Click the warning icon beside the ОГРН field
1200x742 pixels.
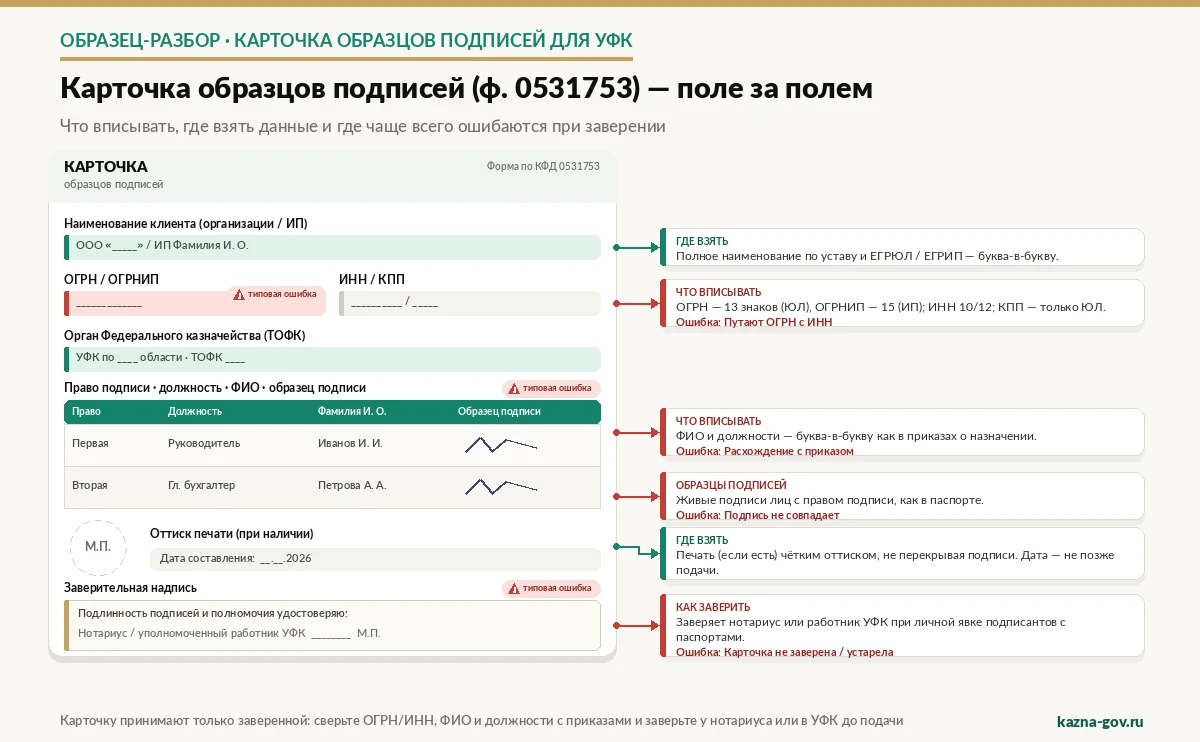coord(239,294)
